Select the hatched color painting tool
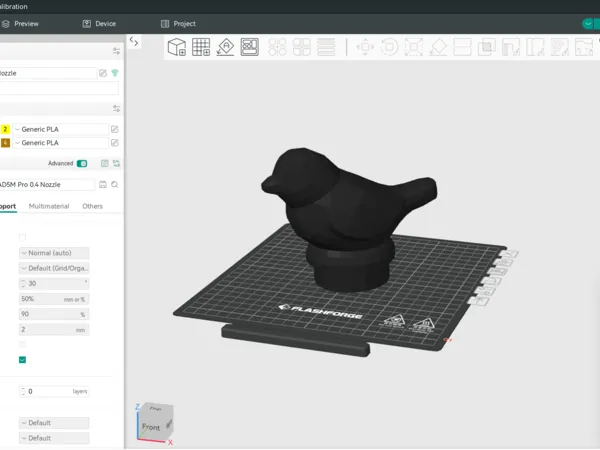The image size is (600, 450). click(559, 47)
